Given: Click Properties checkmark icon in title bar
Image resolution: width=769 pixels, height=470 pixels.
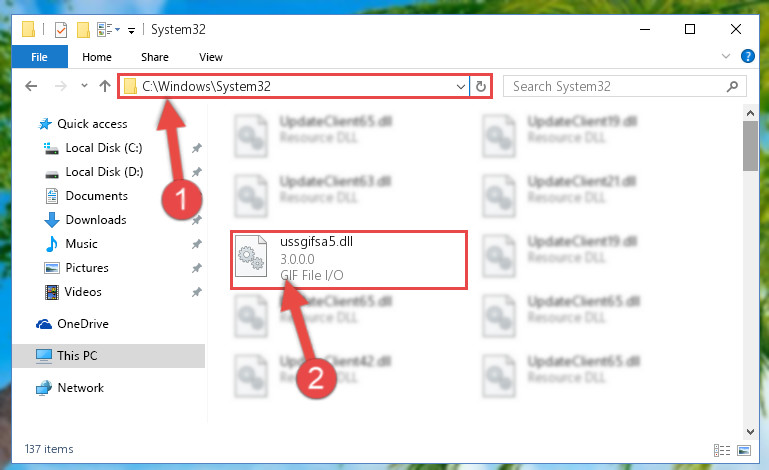Looking at the screenshot, I should [x=61, y=30].
